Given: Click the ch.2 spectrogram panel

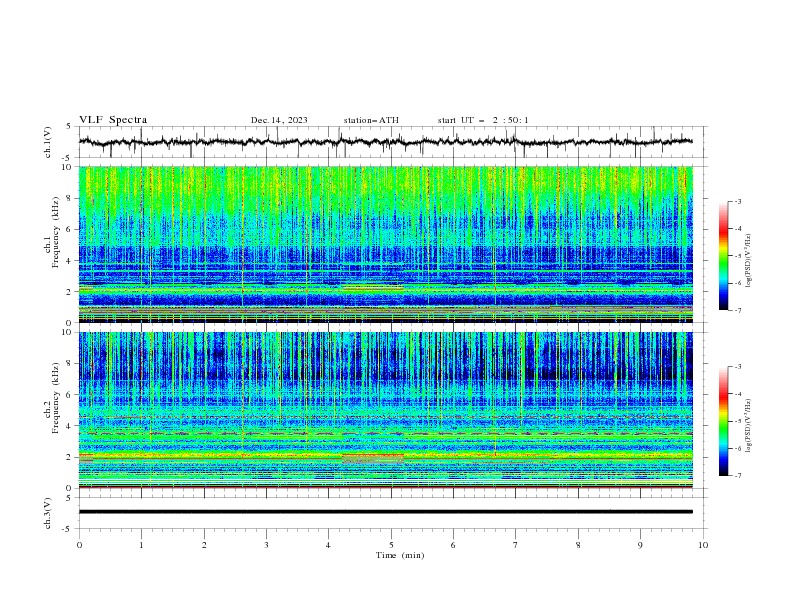Looking at the screenshot, I should click(x=385, y=410).
